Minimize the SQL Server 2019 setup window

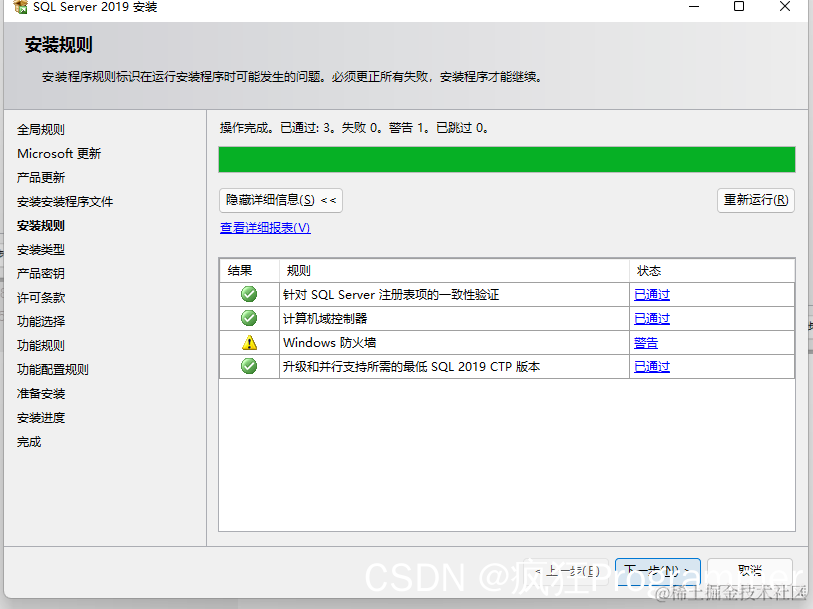(x=694, y=7)
